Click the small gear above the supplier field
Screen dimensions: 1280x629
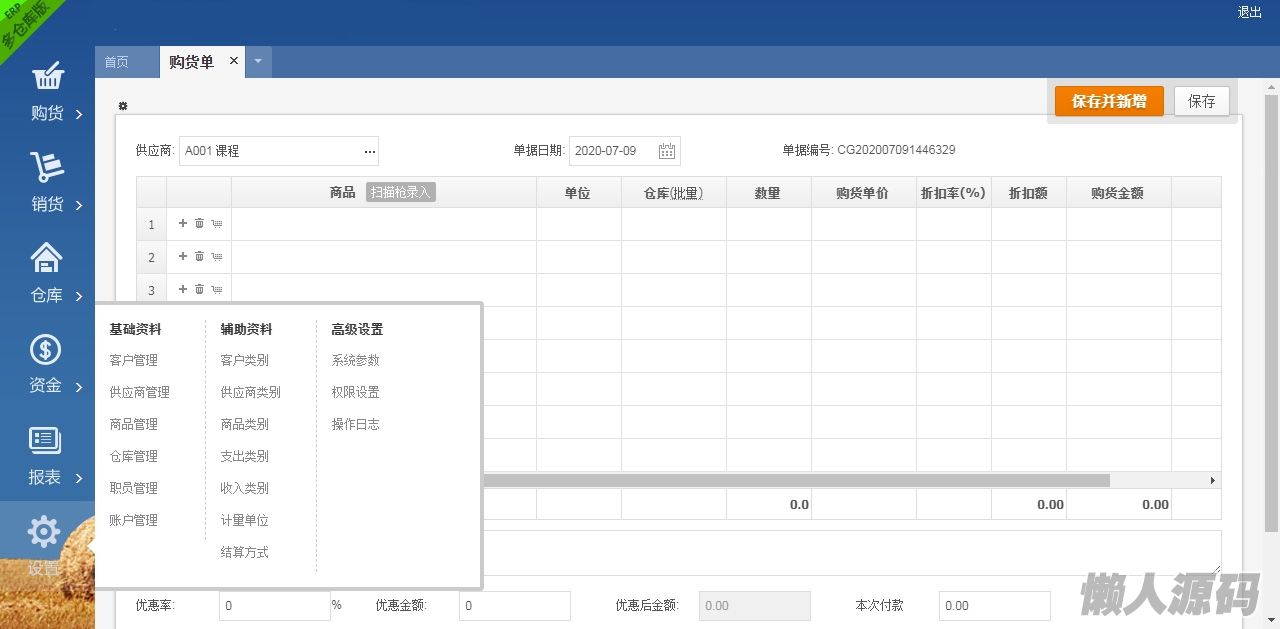[123, 106]
